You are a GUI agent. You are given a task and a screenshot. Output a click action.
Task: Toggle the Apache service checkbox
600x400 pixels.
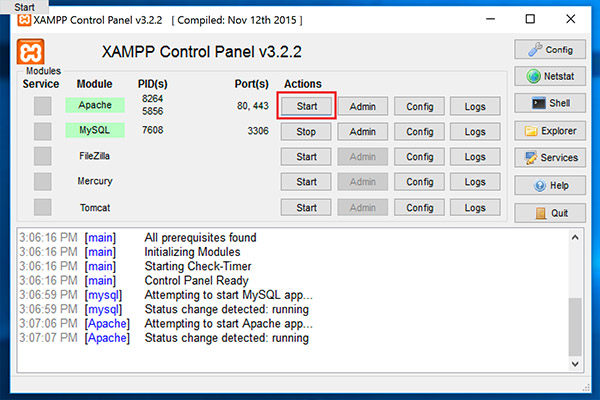[x=42, y=106]
